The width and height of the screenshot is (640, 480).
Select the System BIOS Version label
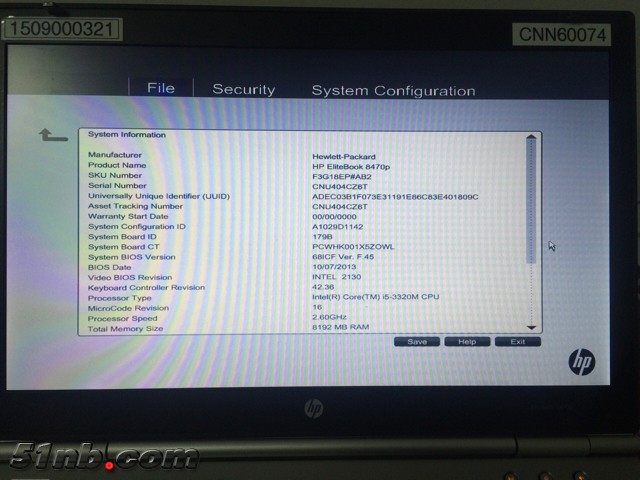click(x=131, y=257)
